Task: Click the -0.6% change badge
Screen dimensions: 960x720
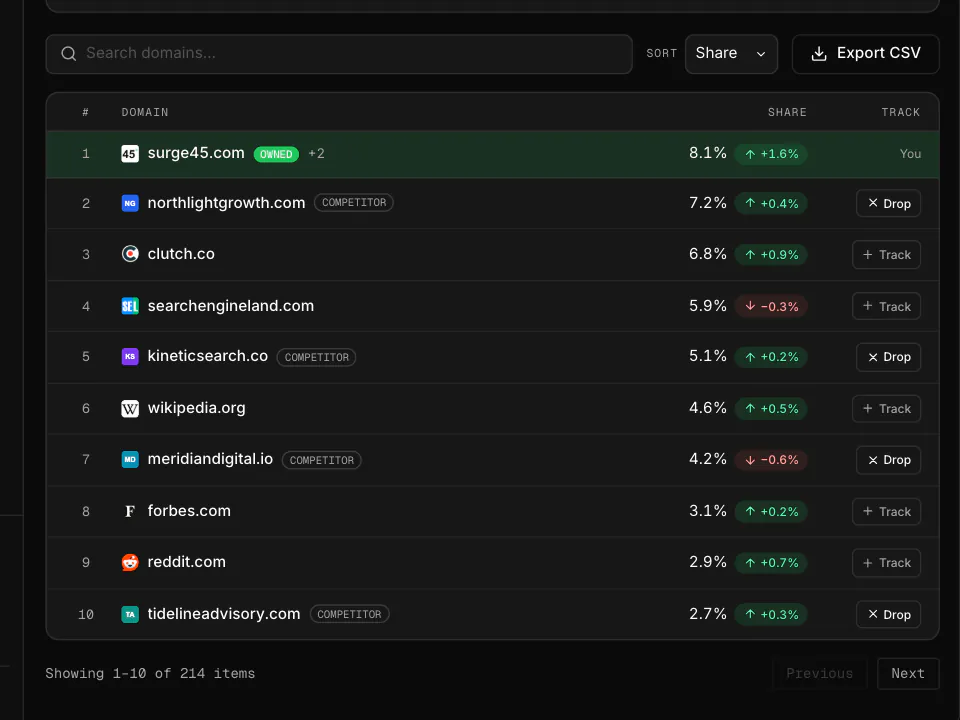Action: [x=771, y=460]
